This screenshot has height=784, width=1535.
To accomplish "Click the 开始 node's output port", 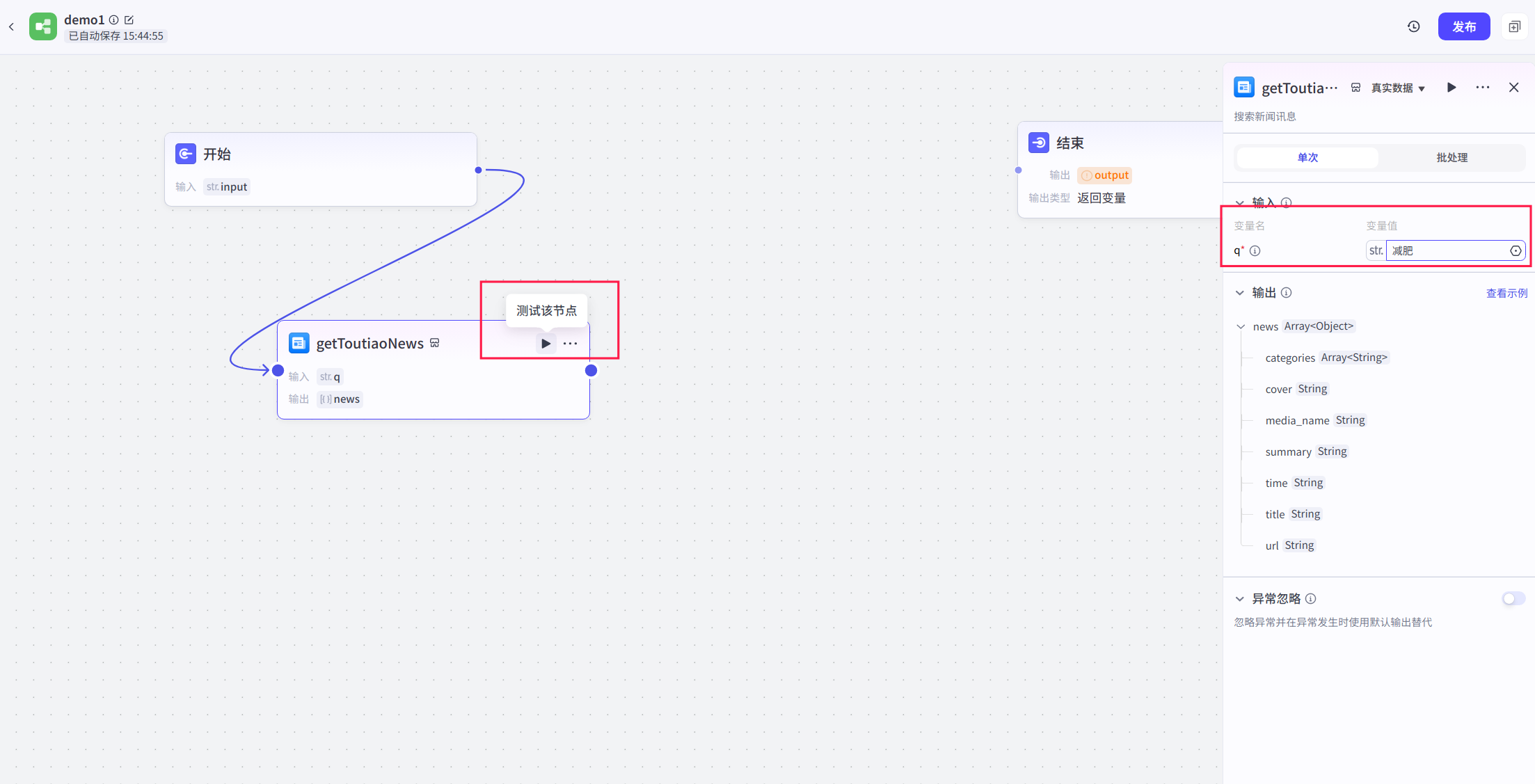I will pyautogui.click(x=478, y=170).
